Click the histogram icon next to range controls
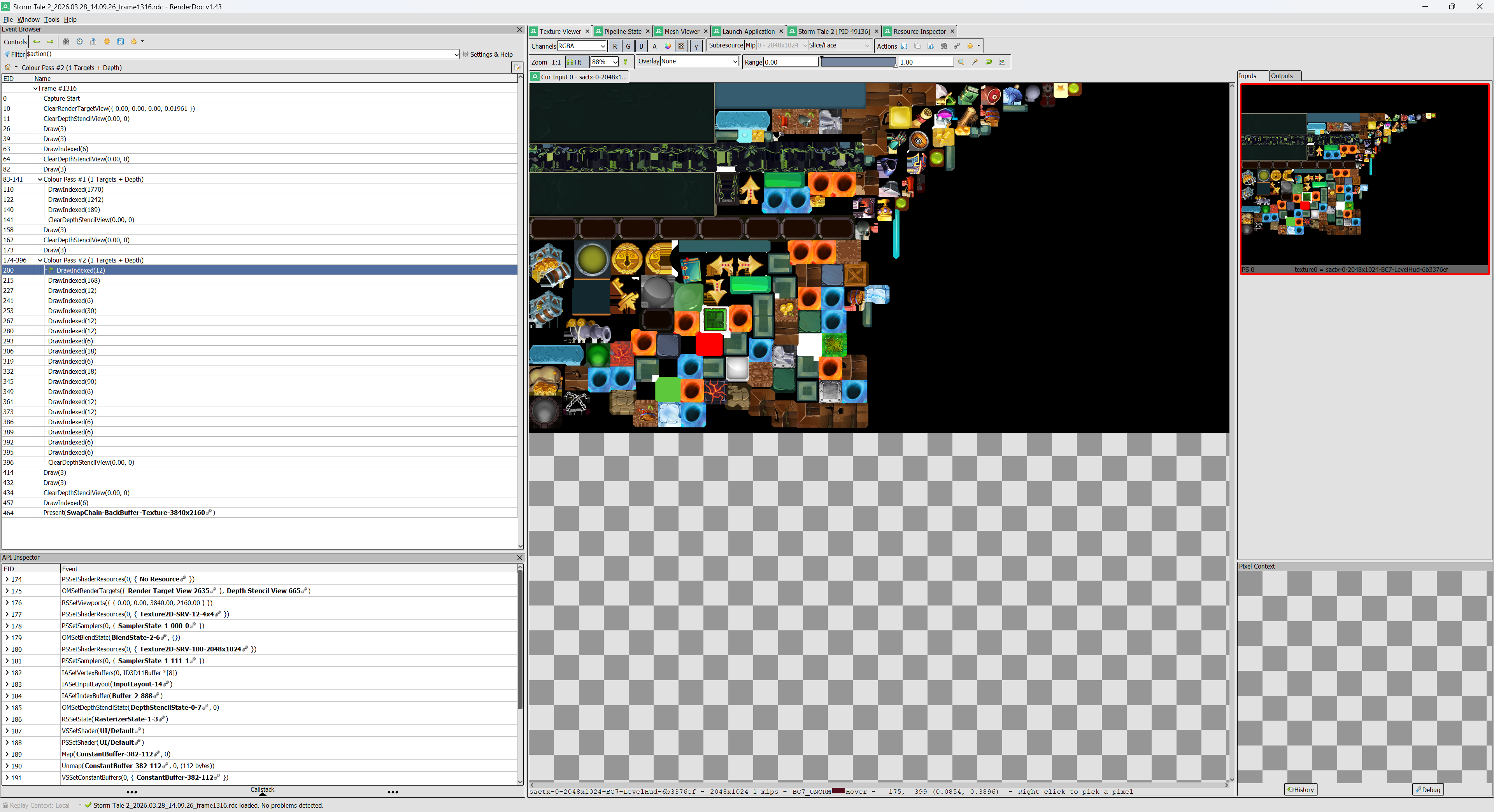 [x=1001, y=62]
